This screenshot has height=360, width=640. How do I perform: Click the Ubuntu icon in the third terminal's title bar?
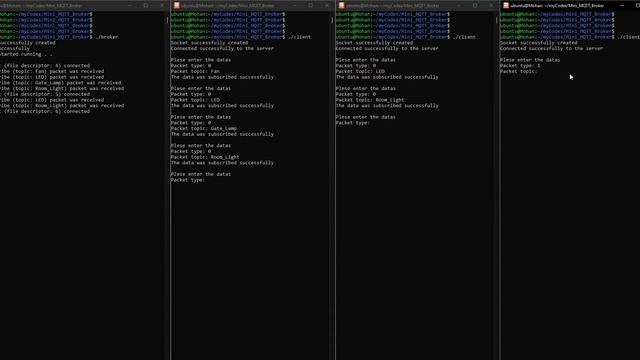342,5
